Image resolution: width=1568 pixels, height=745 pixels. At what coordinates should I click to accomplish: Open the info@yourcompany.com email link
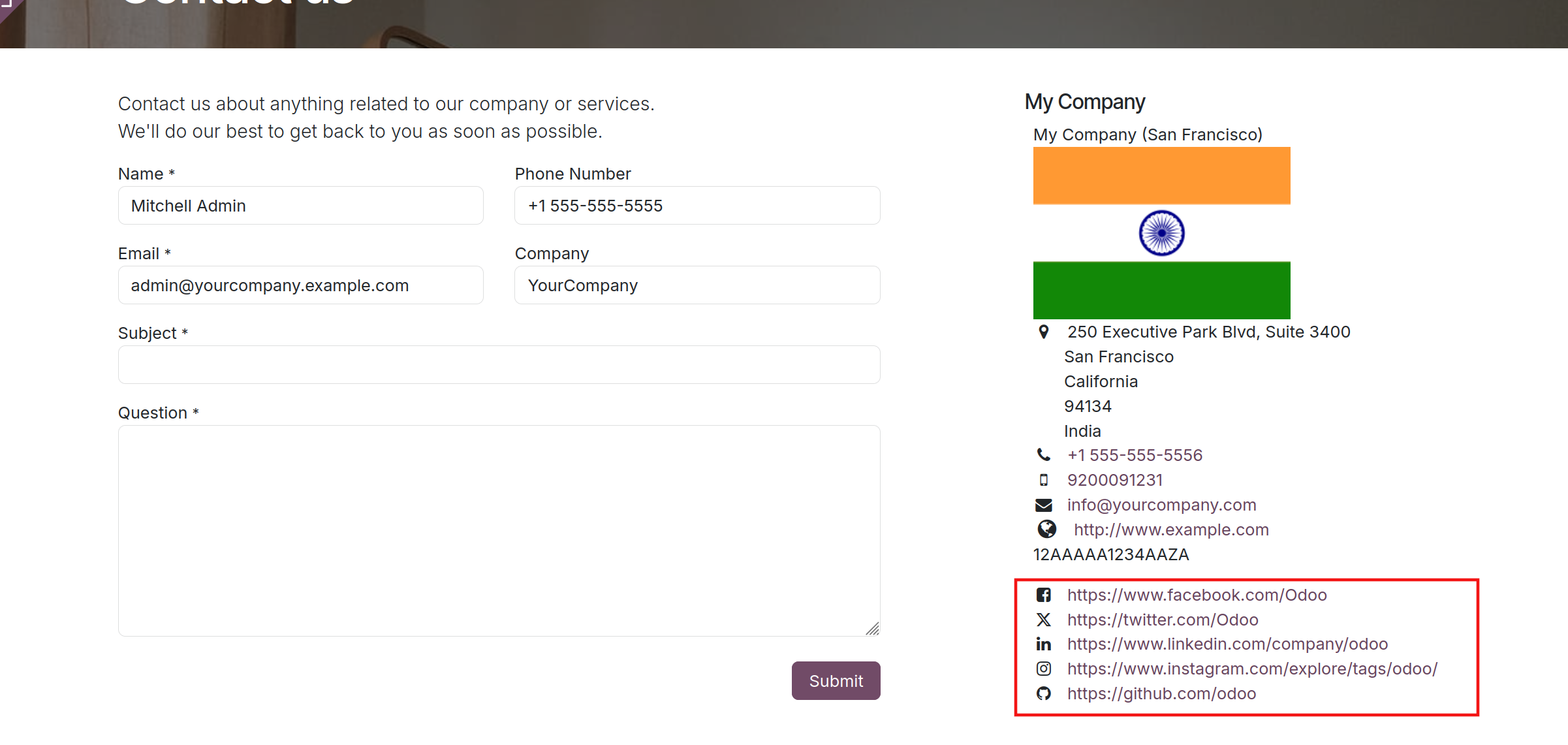pyautogui.click(x=1161, y=505)
